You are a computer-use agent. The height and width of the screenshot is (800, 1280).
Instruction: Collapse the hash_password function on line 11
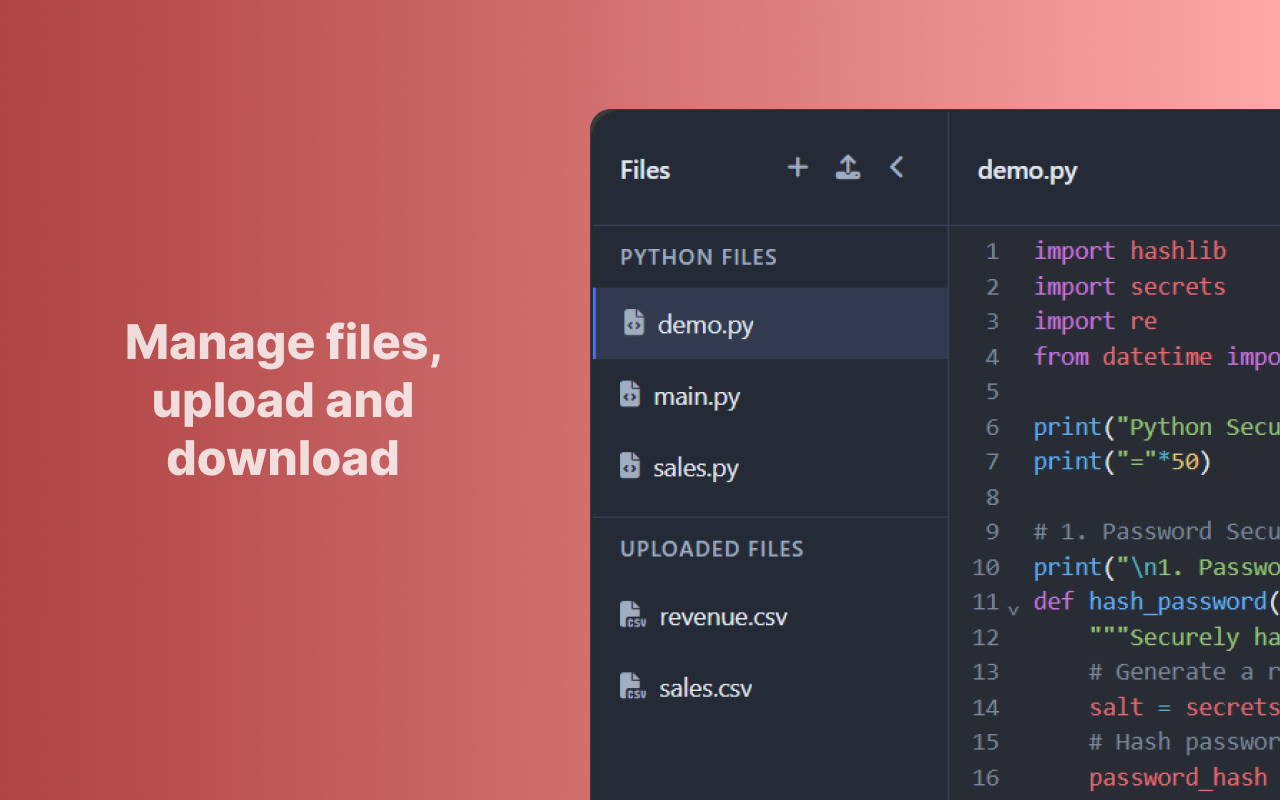pyautogui.click(x=1013, y=607)
